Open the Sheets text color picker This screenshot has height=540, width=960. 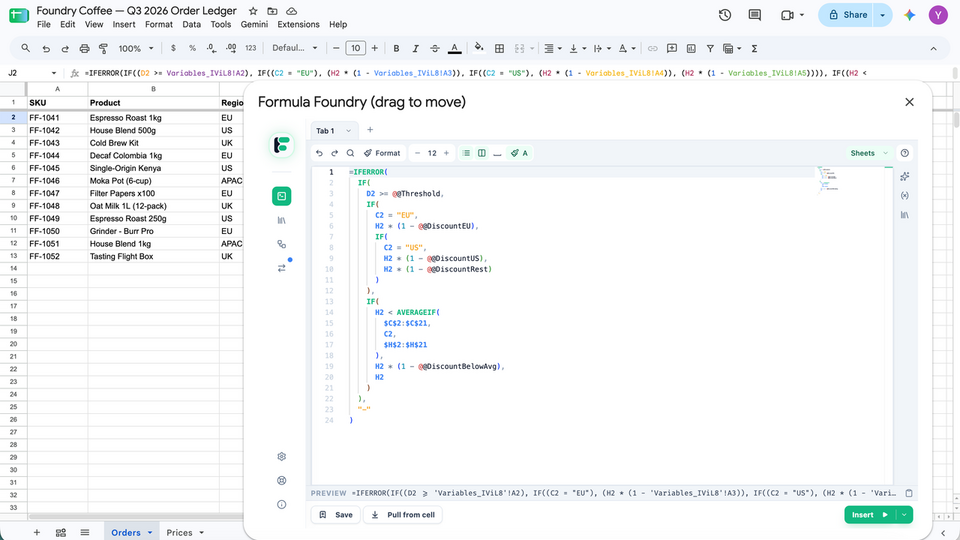(x=454, y=48)
